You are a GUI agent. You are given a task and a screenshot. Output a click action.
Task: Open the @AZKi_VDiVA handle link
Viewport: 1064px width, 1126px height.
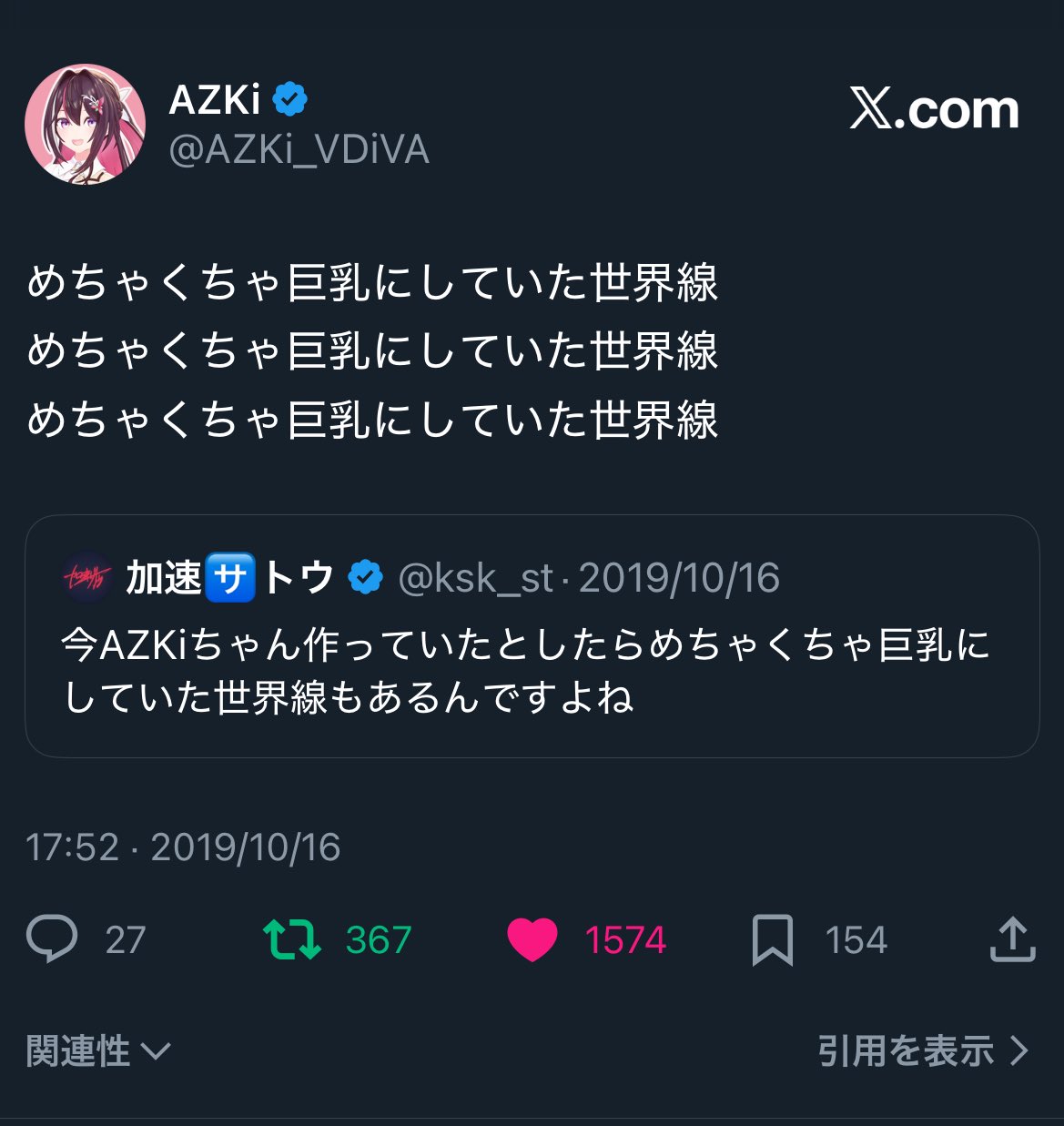click(299, 149)
